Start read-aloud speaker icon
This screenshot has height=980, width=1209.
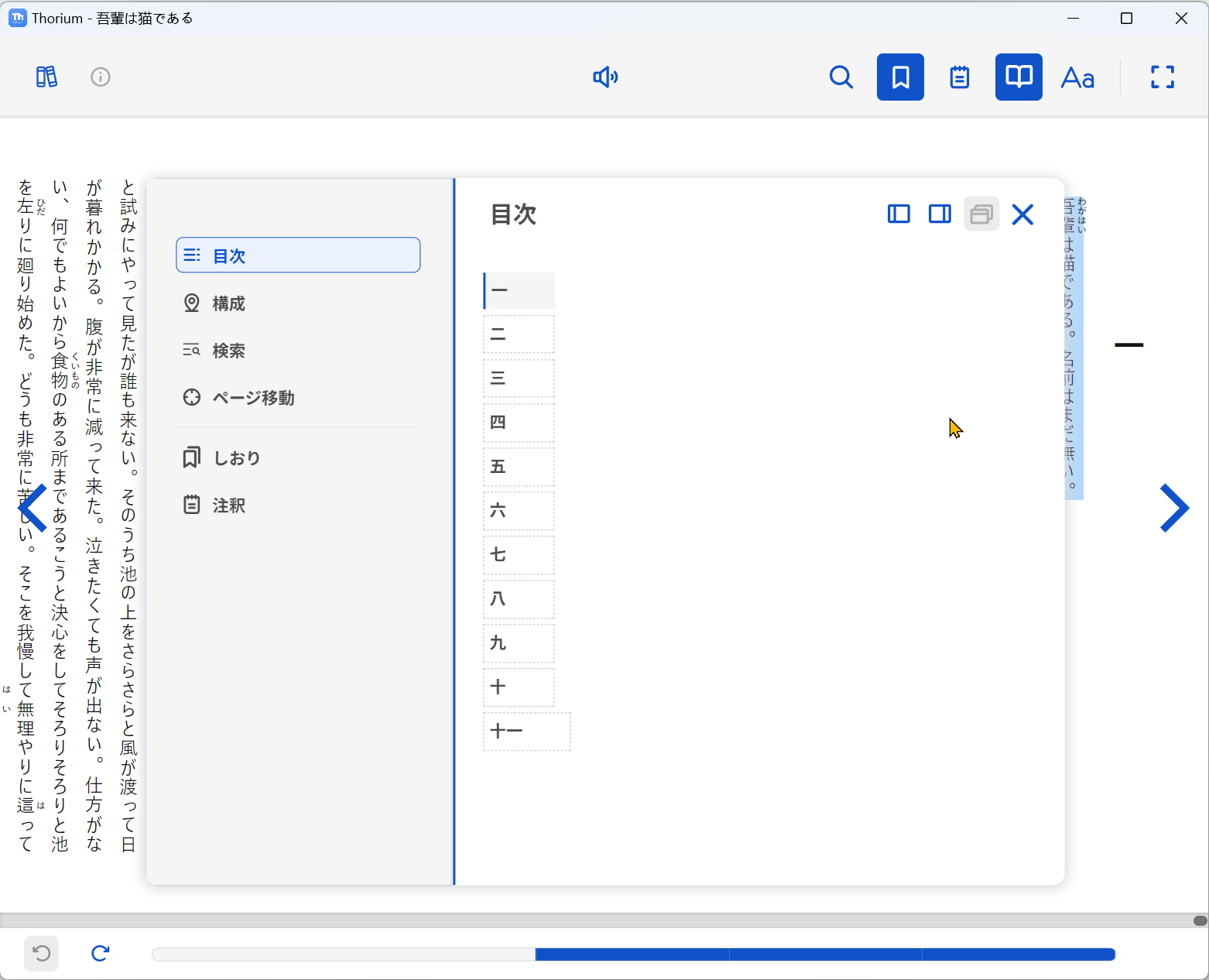605,77
